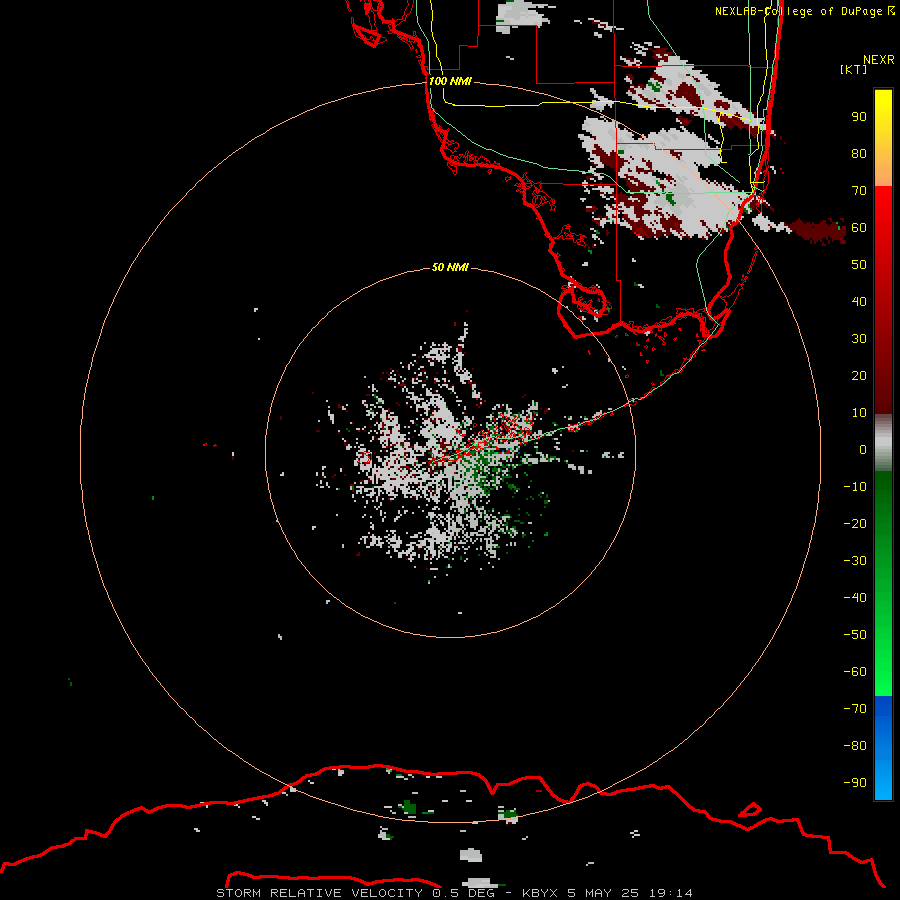Click the "[KT]" units label
The width and height of the screenshot is (900, 900).
tap(853, 69)
